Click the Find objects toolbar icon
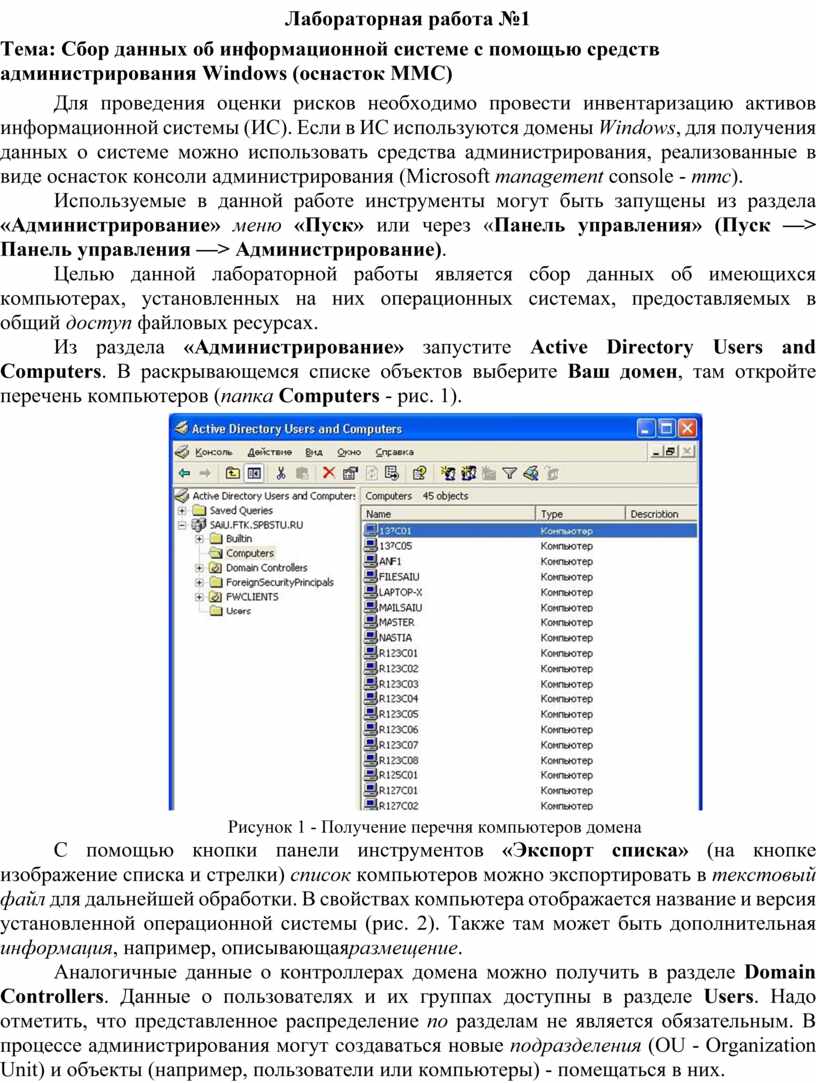Screen dimensions: 816x1083 (531, 473)
